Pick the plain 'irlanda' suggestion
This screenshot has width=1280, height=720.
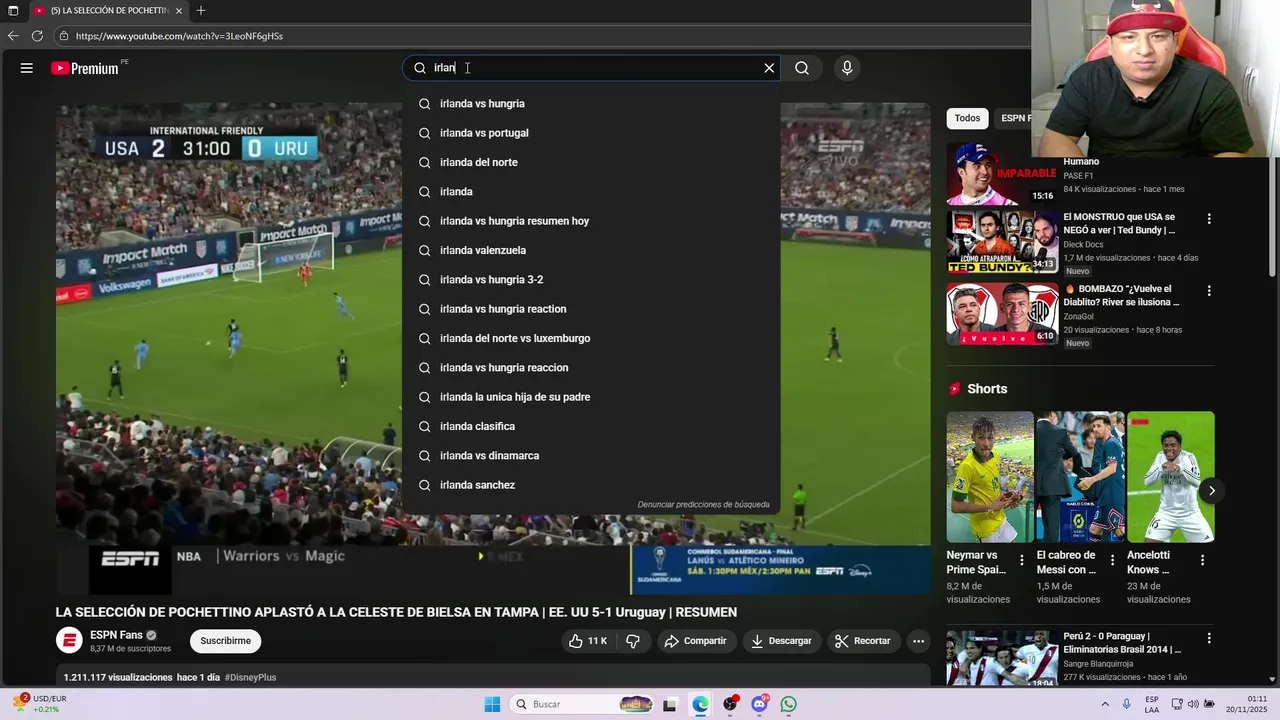pyautogui.click(x=591, y=191)
